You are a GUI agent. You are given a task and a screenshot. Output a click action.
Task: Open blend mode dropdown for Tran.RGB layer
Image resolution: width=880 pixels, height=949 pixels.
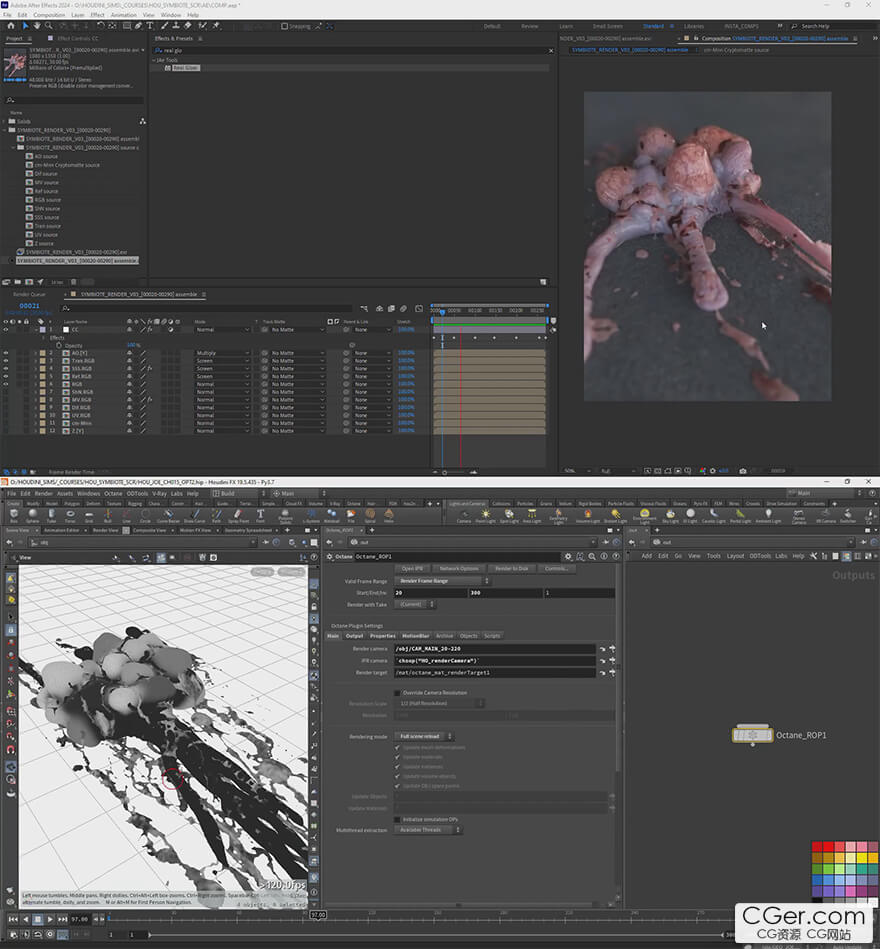[x=222, y=361]
